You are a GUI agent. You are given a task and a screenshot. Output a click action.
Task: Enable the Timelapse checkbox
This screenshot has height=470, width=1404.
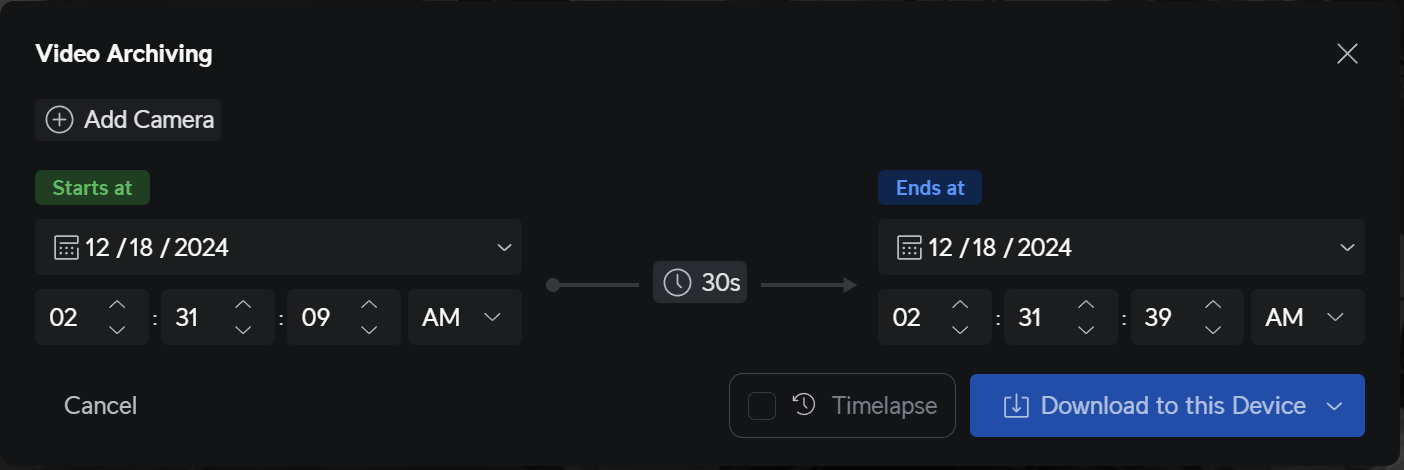coord(762,406)
